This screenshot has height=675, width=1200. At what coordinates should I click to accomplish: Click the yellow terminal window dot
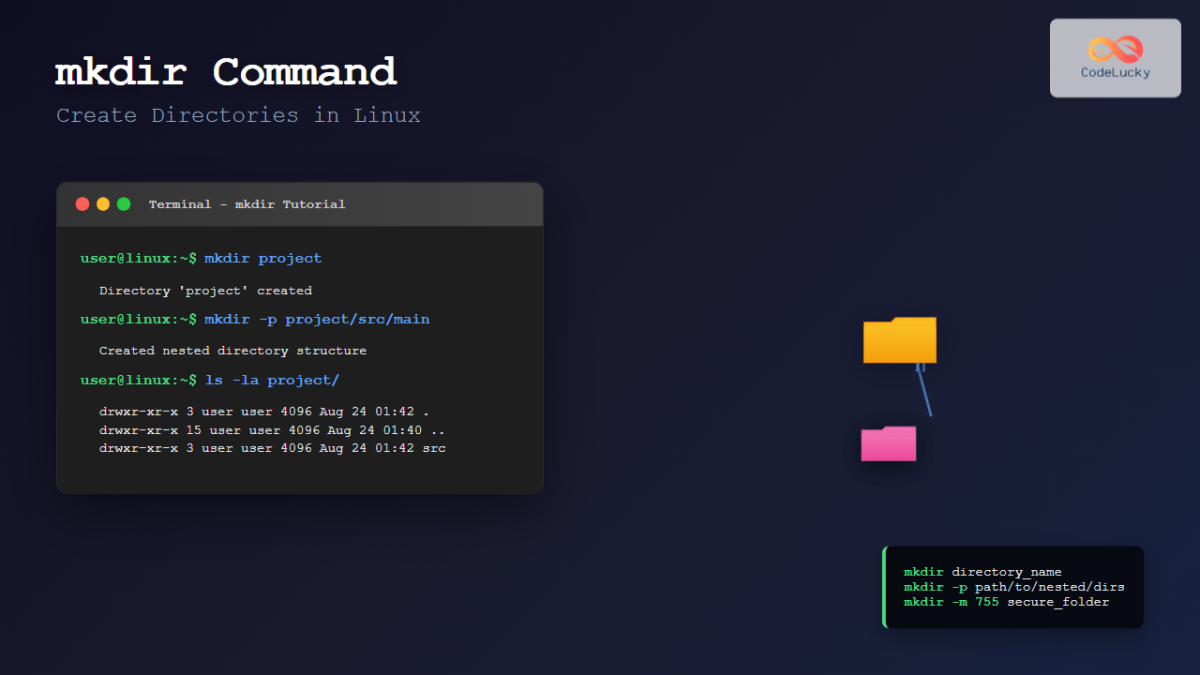pyautogui.click(x=102, y=203)
